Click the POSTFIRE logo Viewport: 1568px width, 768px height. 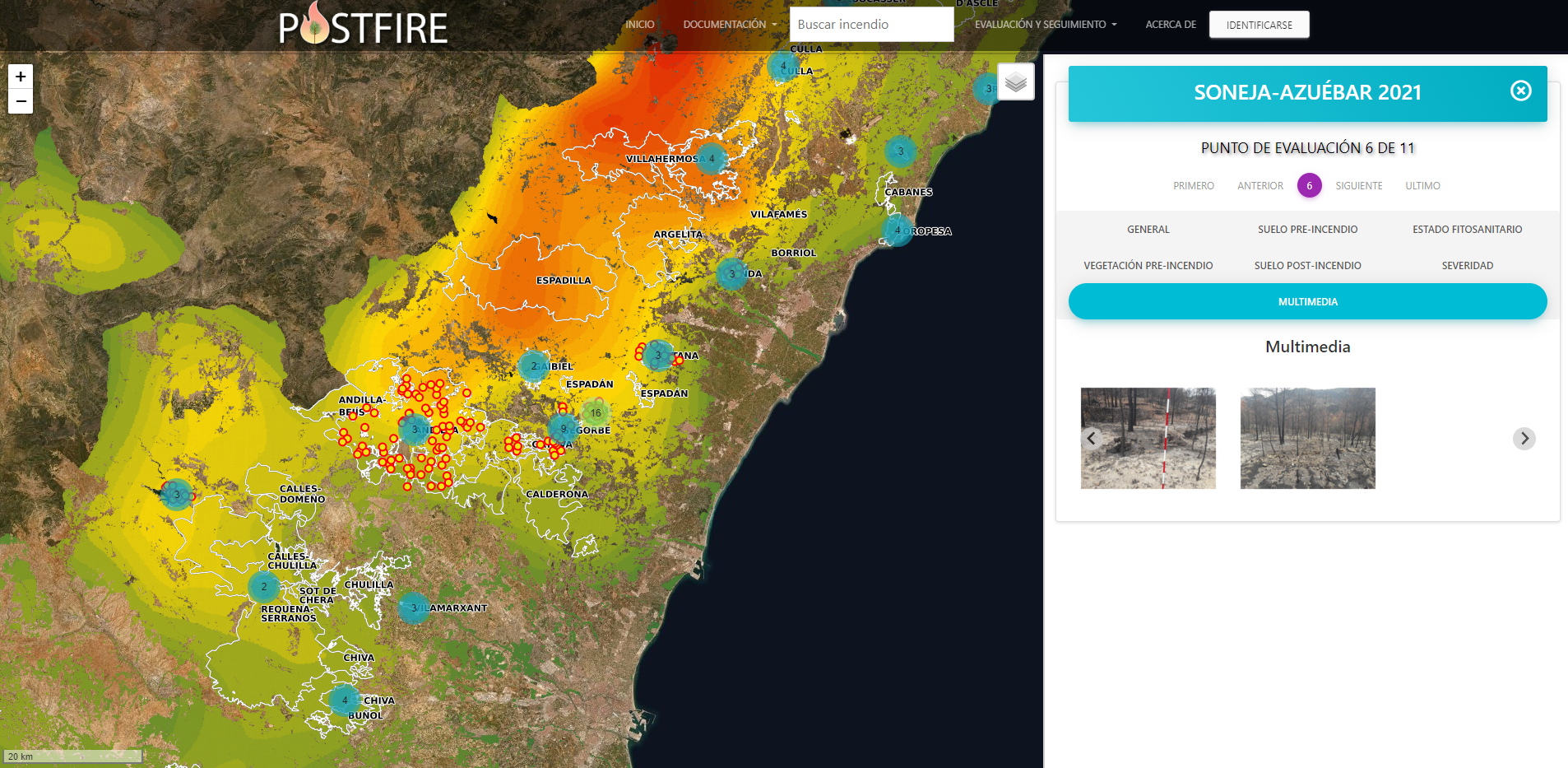363,25
